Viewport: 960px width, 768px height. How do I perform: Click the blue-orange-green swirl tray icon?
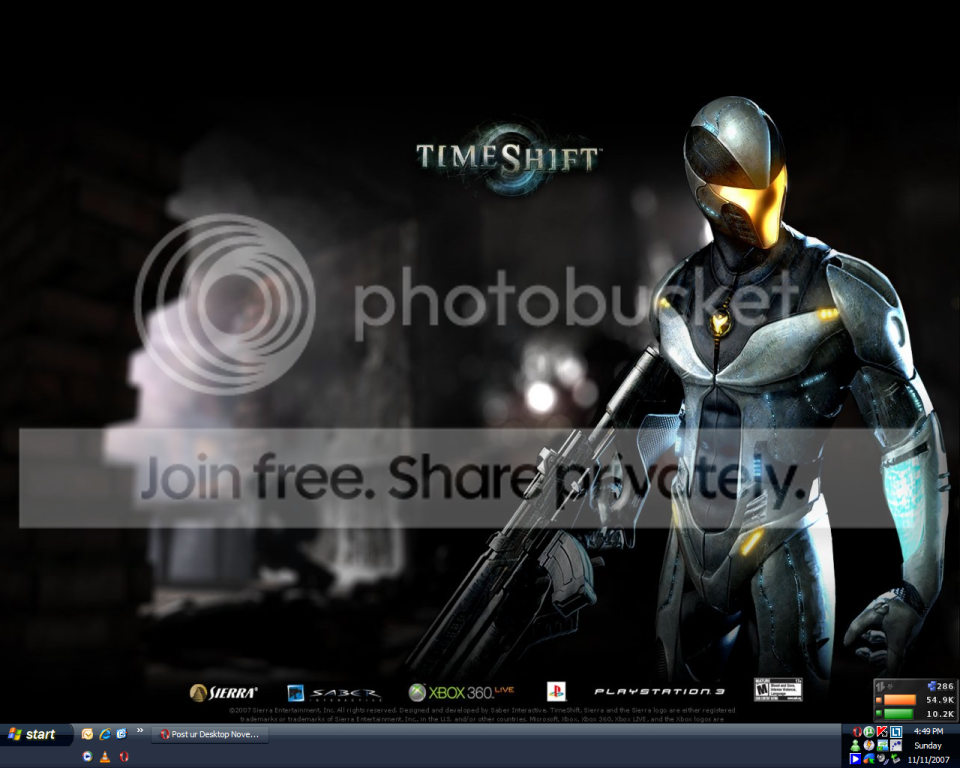869,759
